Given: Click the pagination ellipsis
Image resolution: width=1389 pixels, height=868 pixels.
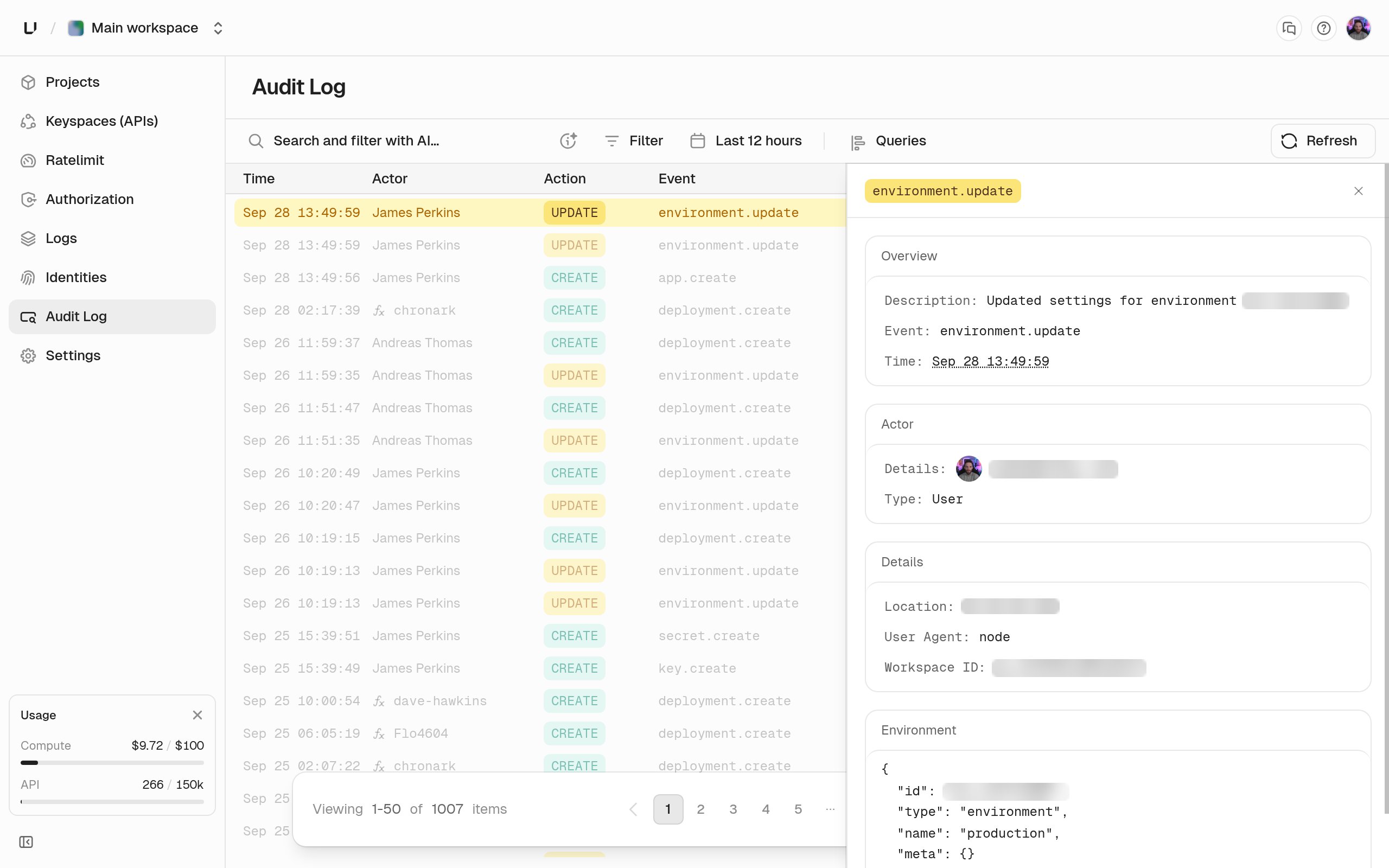Looking at the screenshot, I should [x=830, y=809].
